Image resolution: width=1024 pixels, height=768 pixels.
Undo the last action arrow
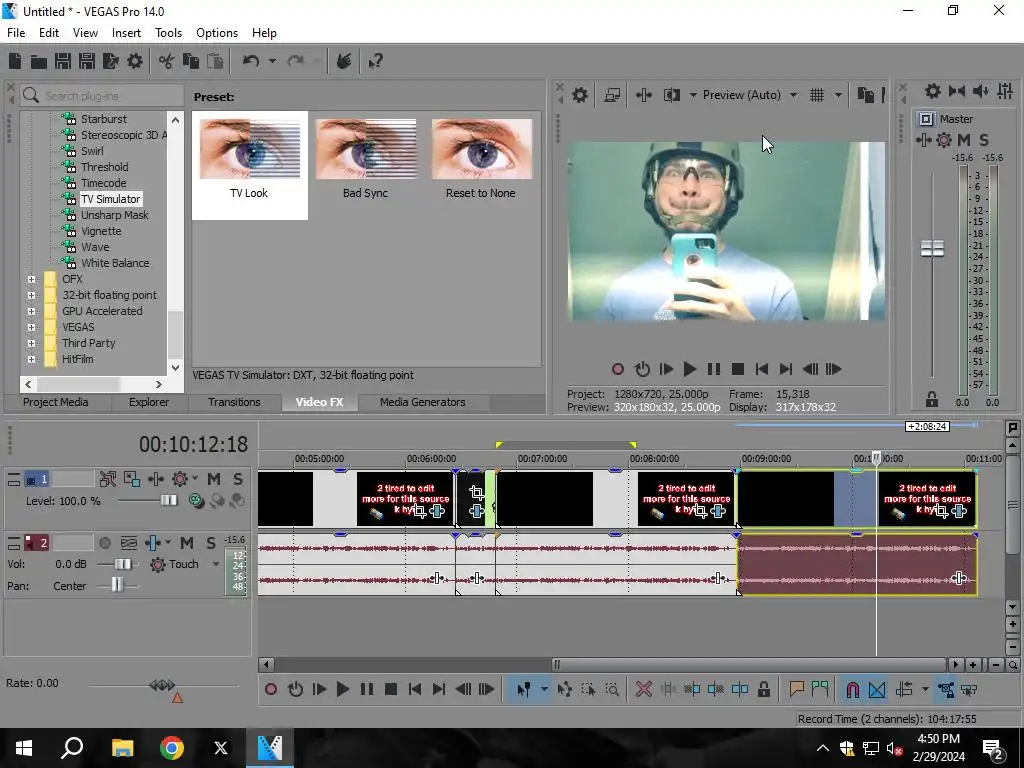(251, 61)
